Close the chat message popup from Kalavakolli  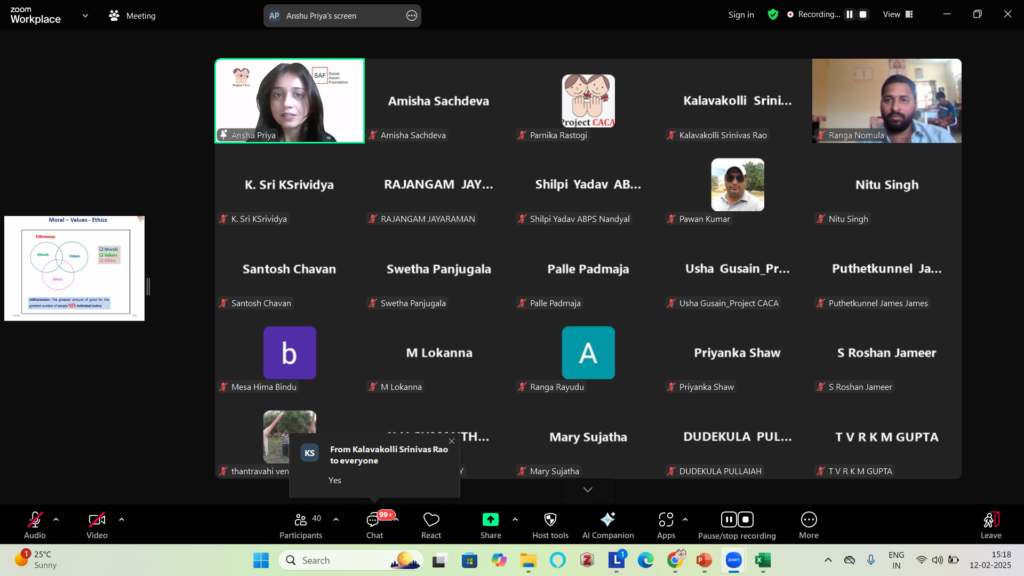[x=451, y=440]
